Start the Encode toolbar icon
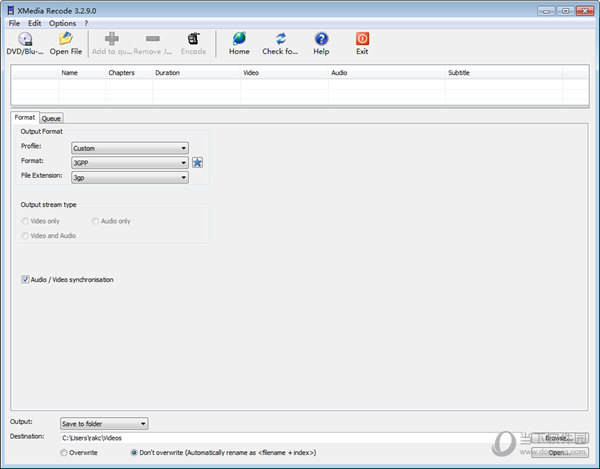This screenshot has height=469, width=600. click(194, 39)
